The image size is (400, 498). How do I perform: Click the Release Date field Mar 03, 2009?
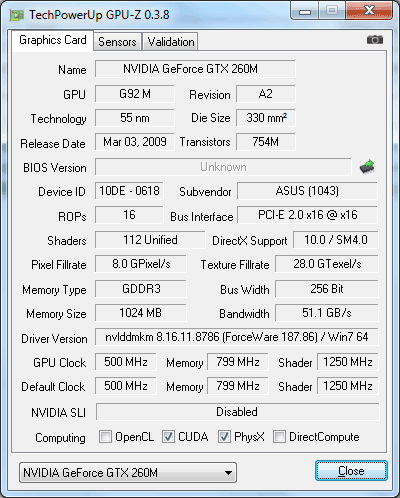tap(135, 142)
